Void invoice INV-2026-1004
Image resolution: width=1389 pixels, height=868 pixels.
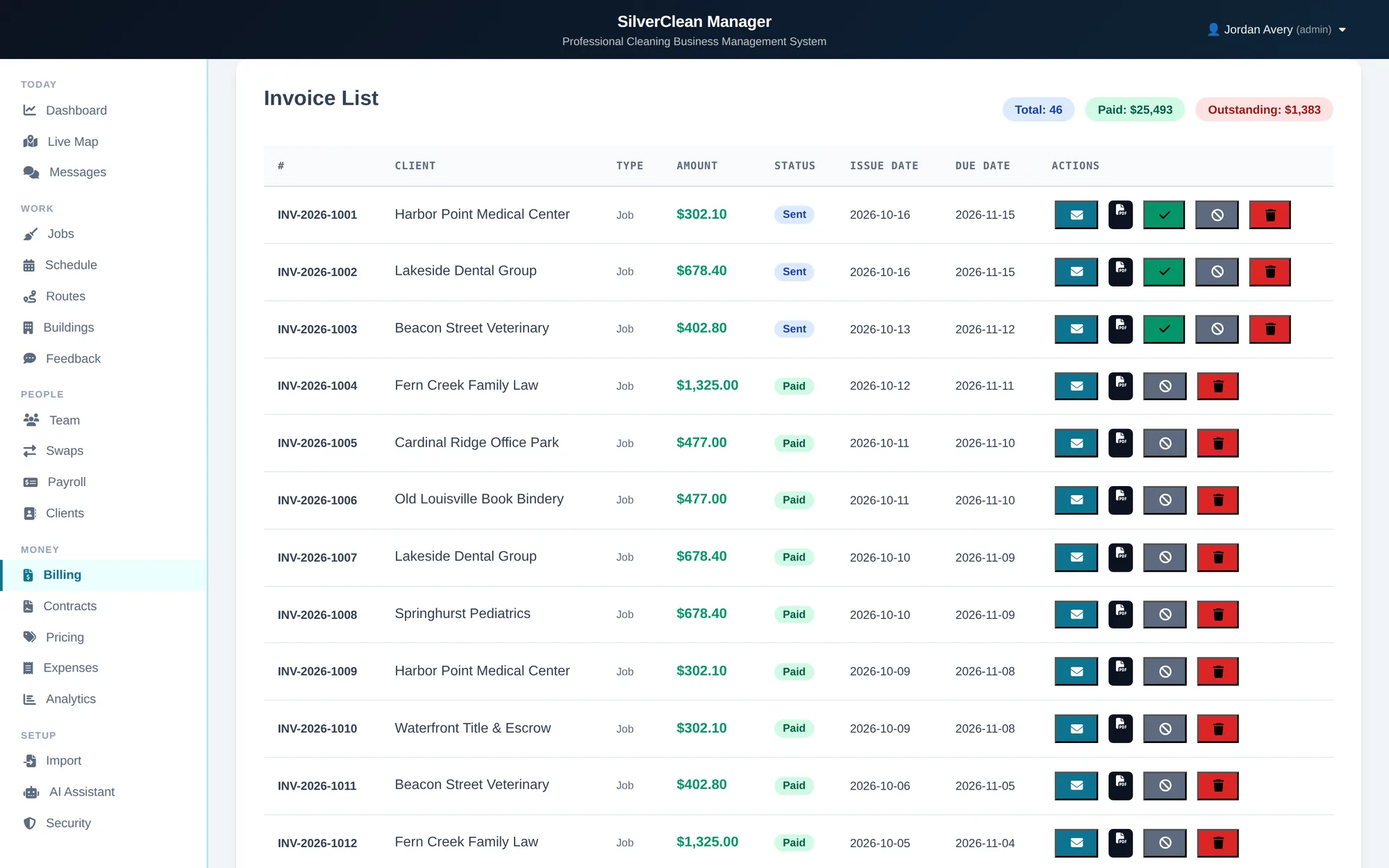coord(1165,386)
